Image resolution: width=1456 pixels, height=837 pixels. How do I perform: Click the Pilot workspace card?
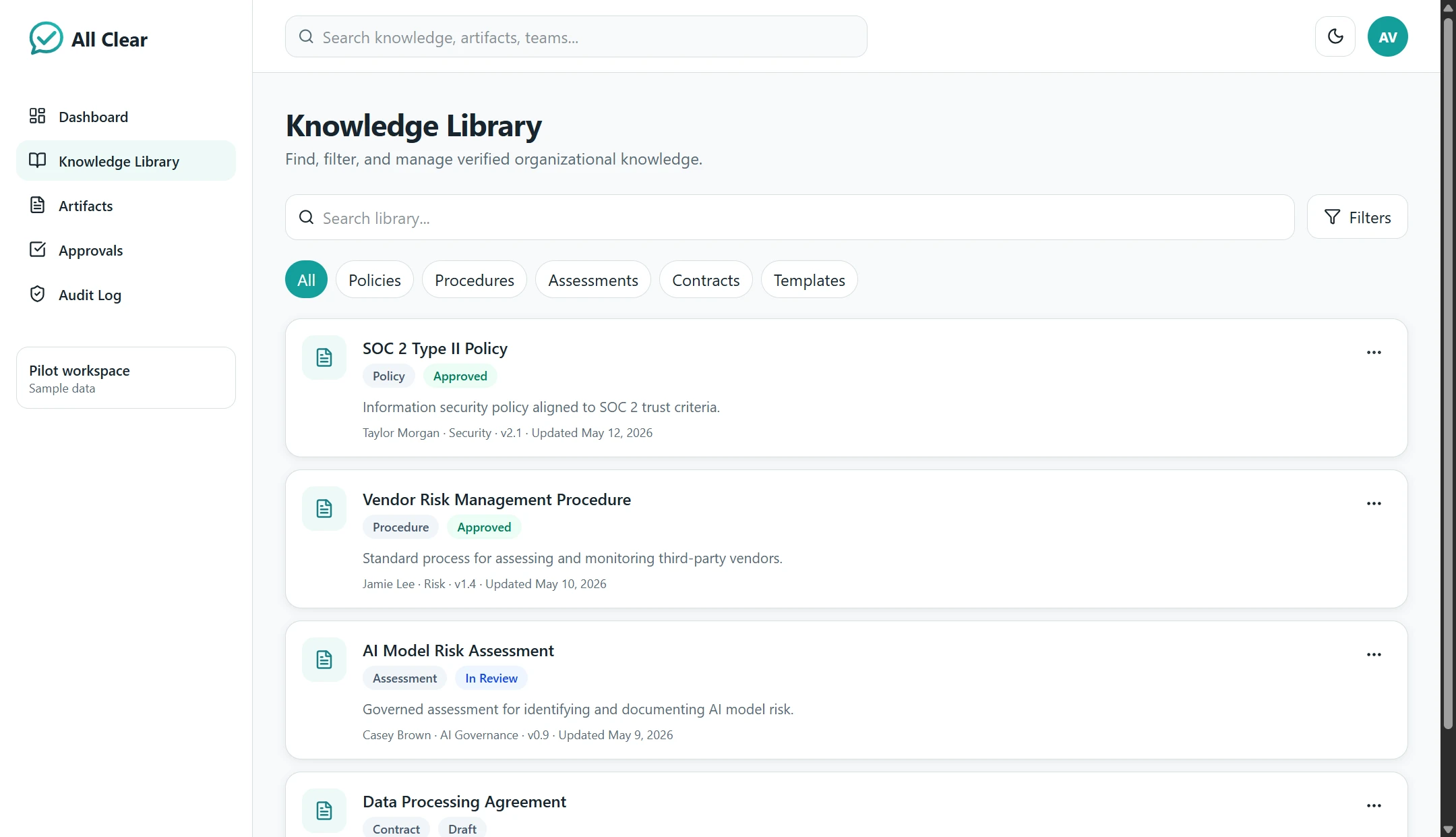[x=126, y=378]
